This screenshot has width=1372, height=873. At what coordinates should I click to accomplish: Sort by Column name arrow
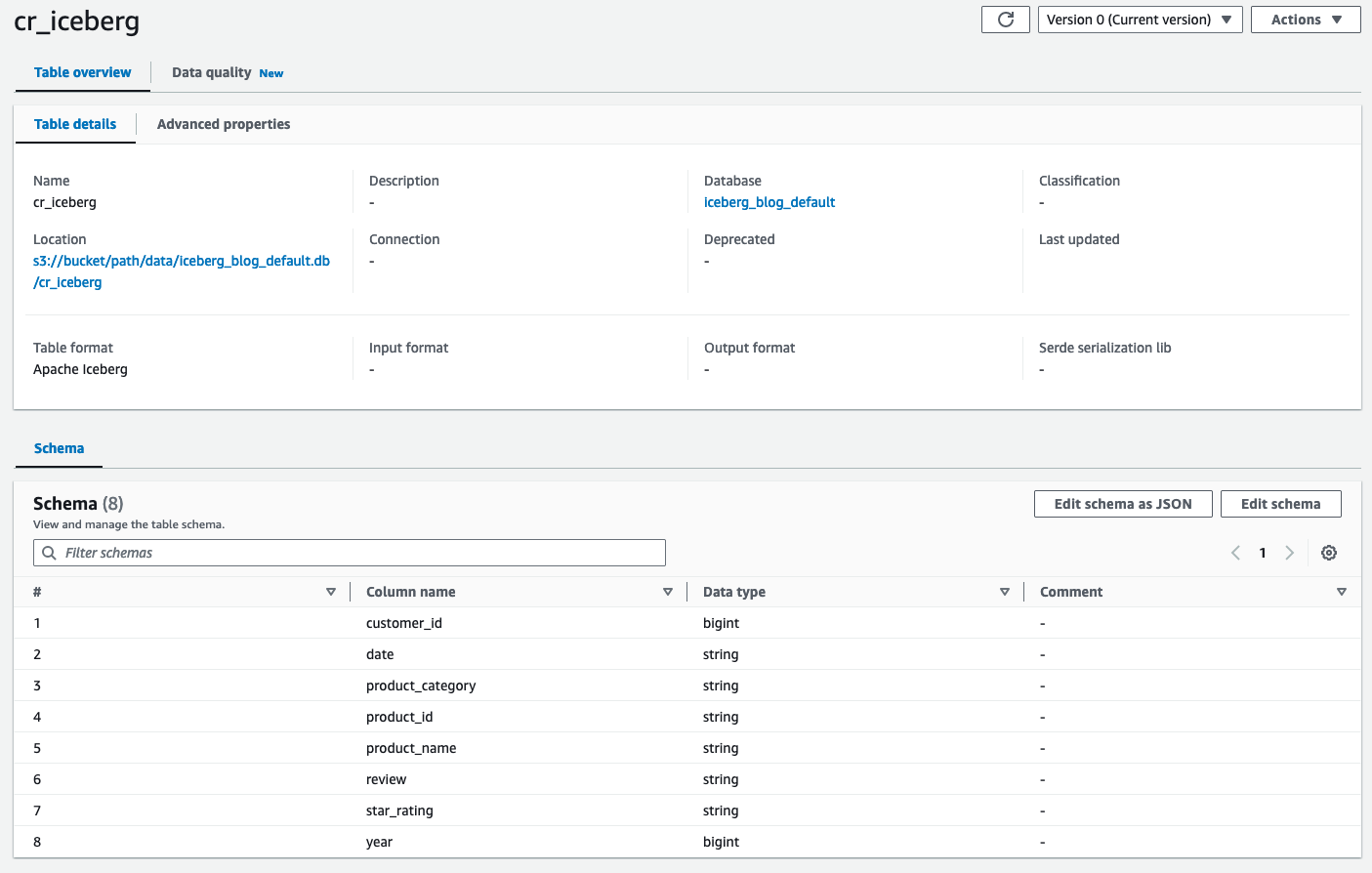coord(668,592)
